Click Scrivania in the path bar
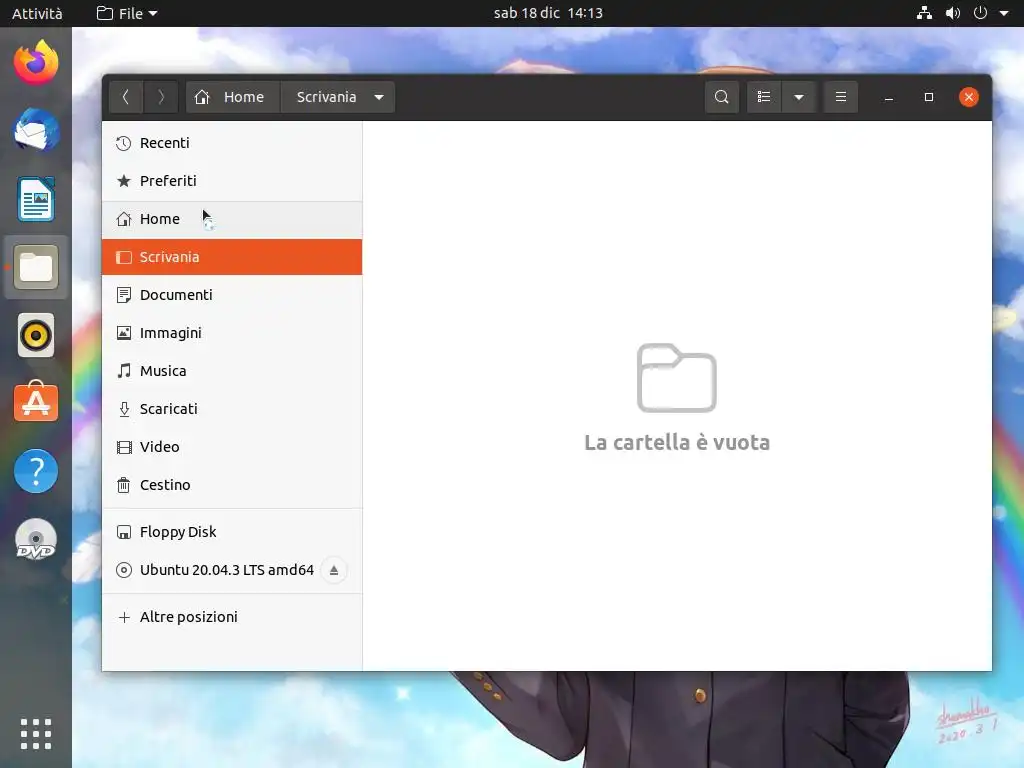Viewport: 1024px width, 768px height. (x=327, y=97)
